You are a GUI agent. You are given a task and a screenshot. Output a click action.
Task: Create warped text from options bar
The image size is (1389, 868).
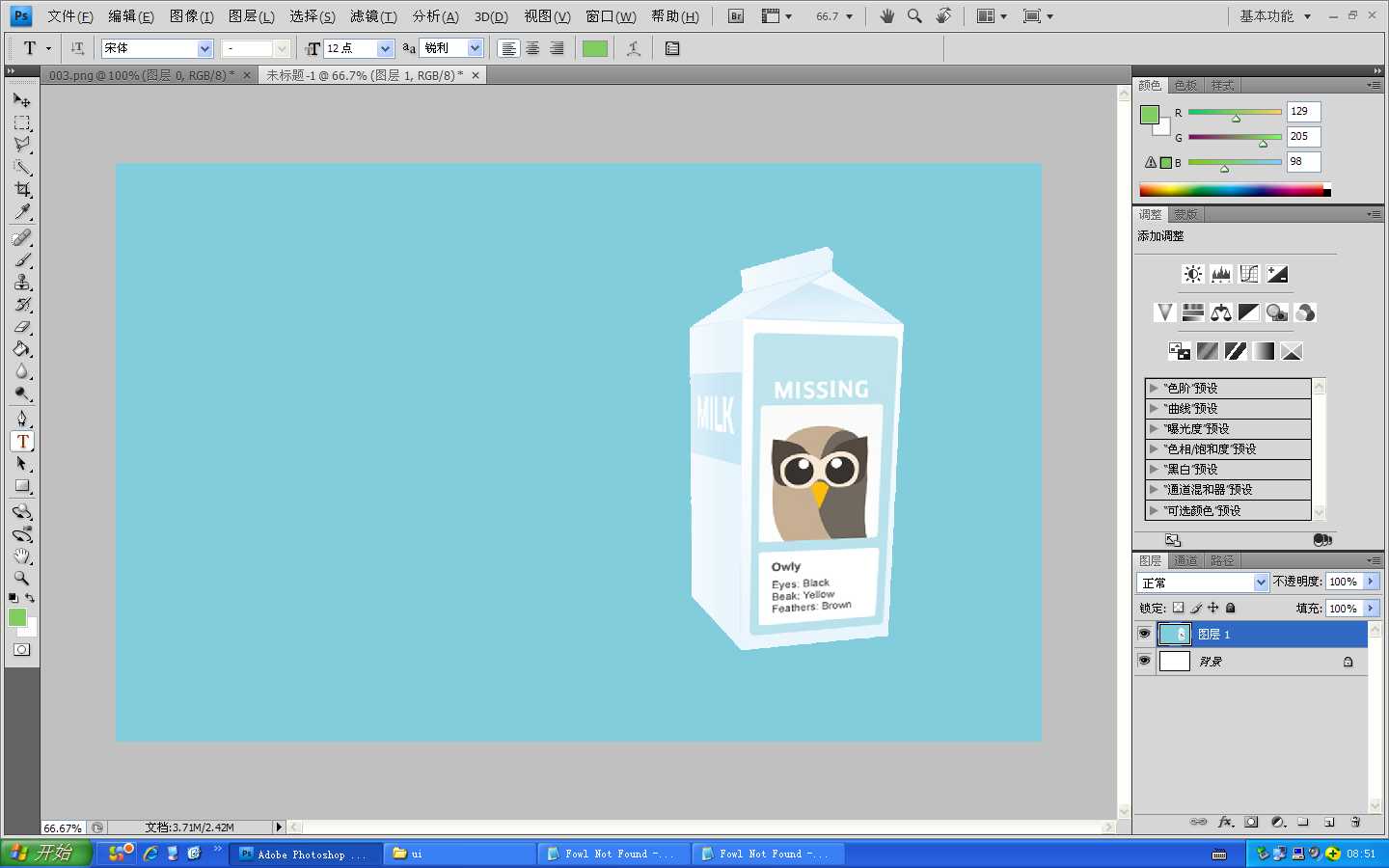634,48
